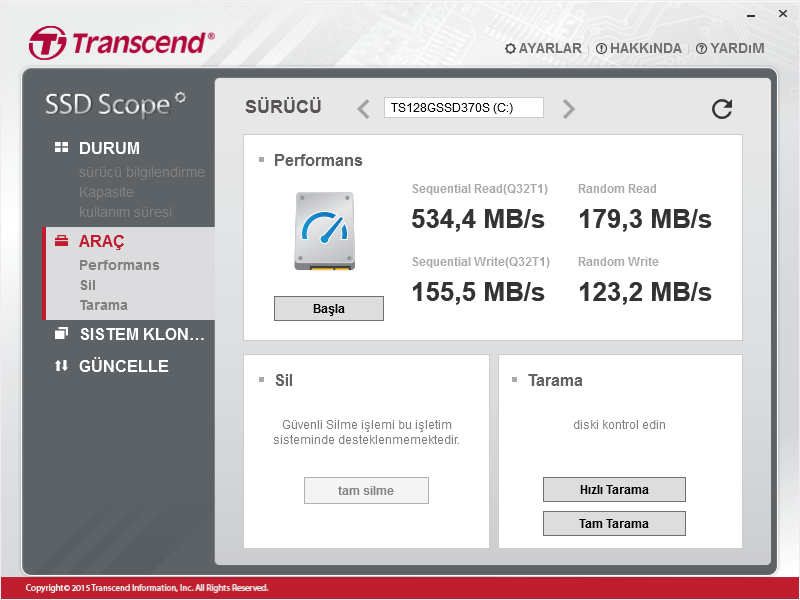
Task: Open AYARLAR settings link
Action: pos(550,48)
